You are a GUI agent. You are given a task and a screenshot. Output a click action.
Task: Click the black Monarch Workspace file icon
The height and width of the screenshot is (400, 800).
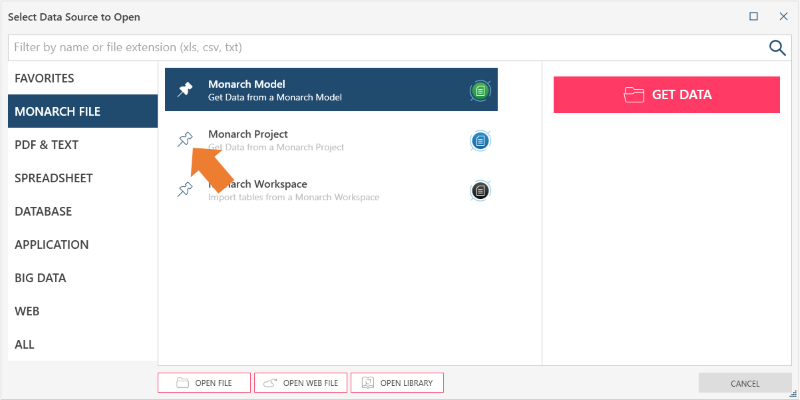(x=480, y=191)
